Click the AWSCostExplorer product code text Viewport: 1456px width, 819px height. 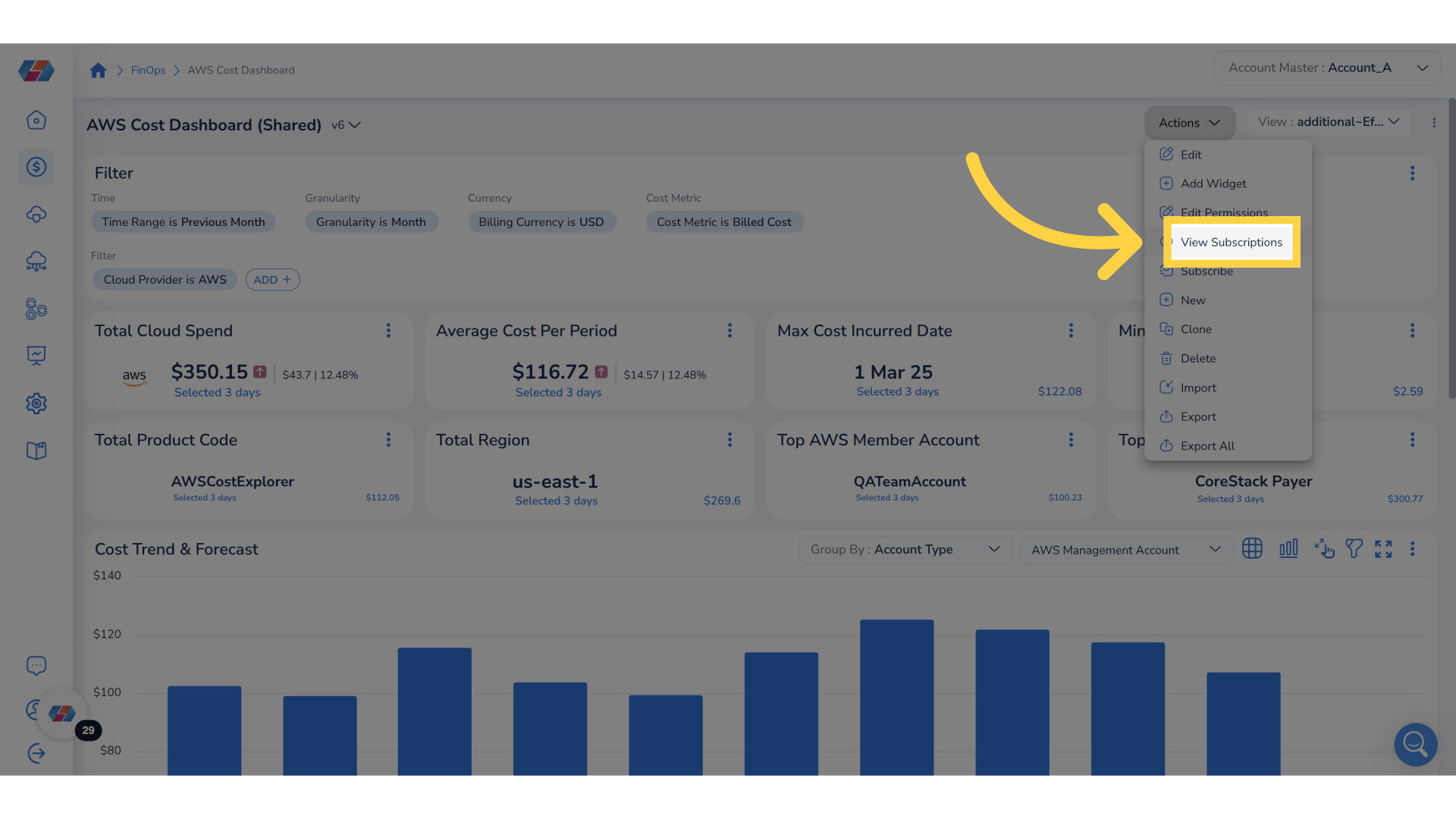click(232, 482)
